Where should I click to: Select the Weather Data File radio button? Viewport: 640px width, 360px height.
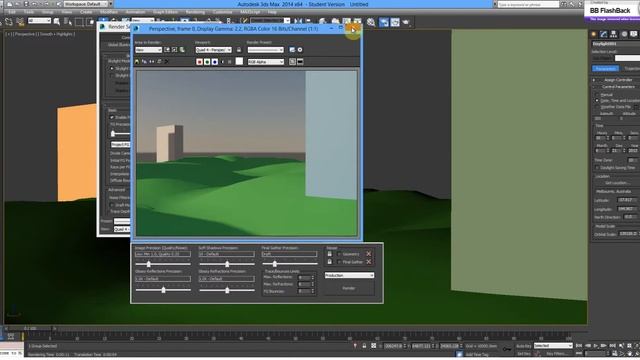point(597,107)
